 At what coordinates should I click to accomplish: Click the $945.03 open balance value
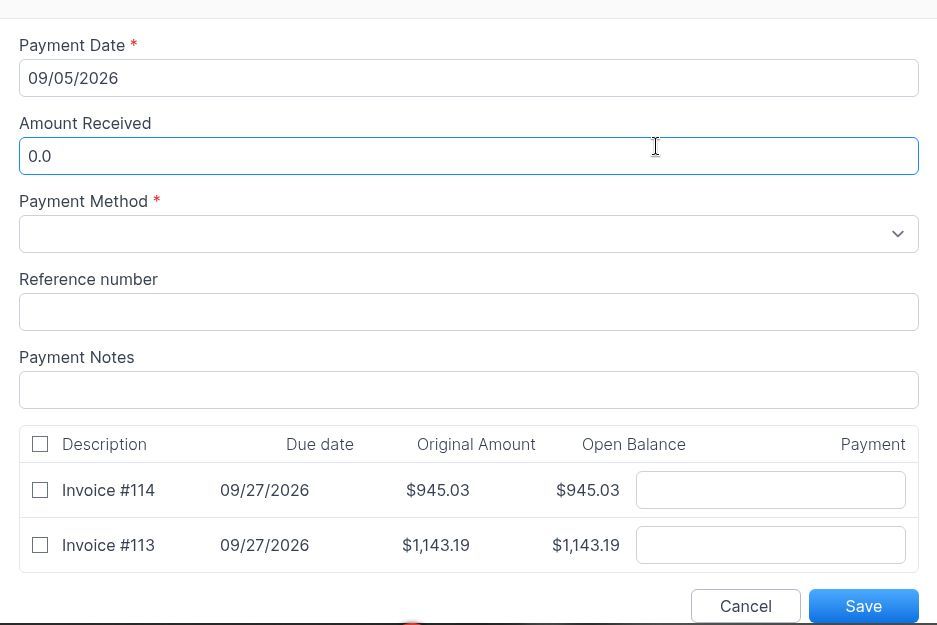pos(587,490)
